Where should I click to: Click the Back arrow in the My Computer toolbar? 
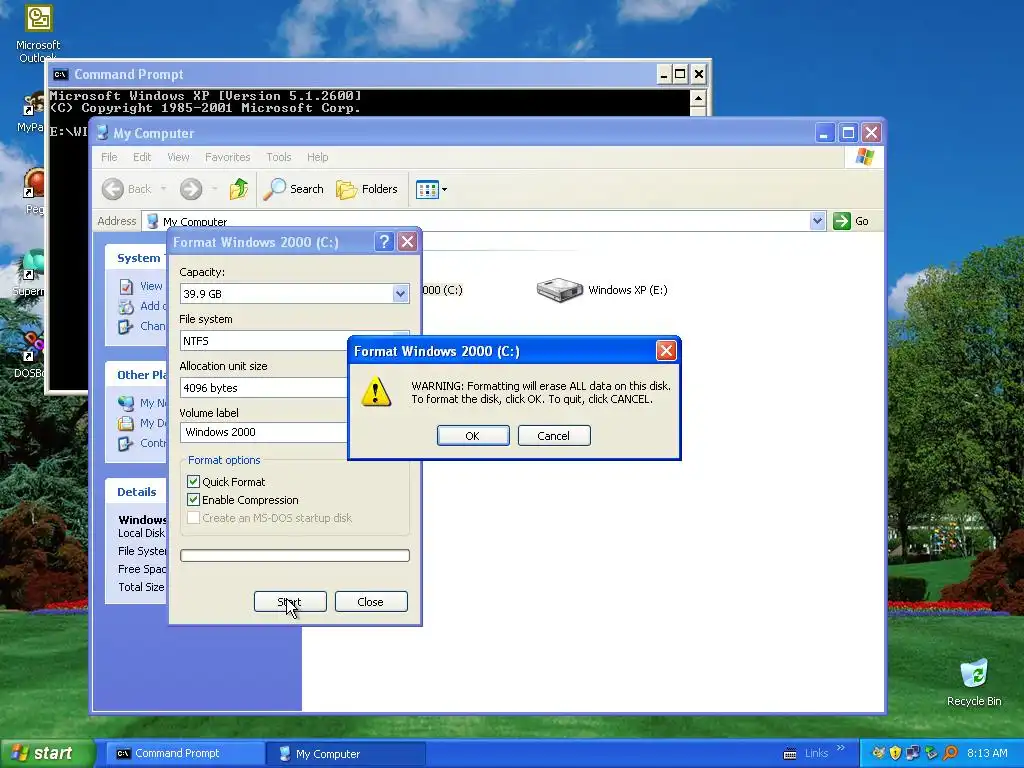tap(113, 189)
